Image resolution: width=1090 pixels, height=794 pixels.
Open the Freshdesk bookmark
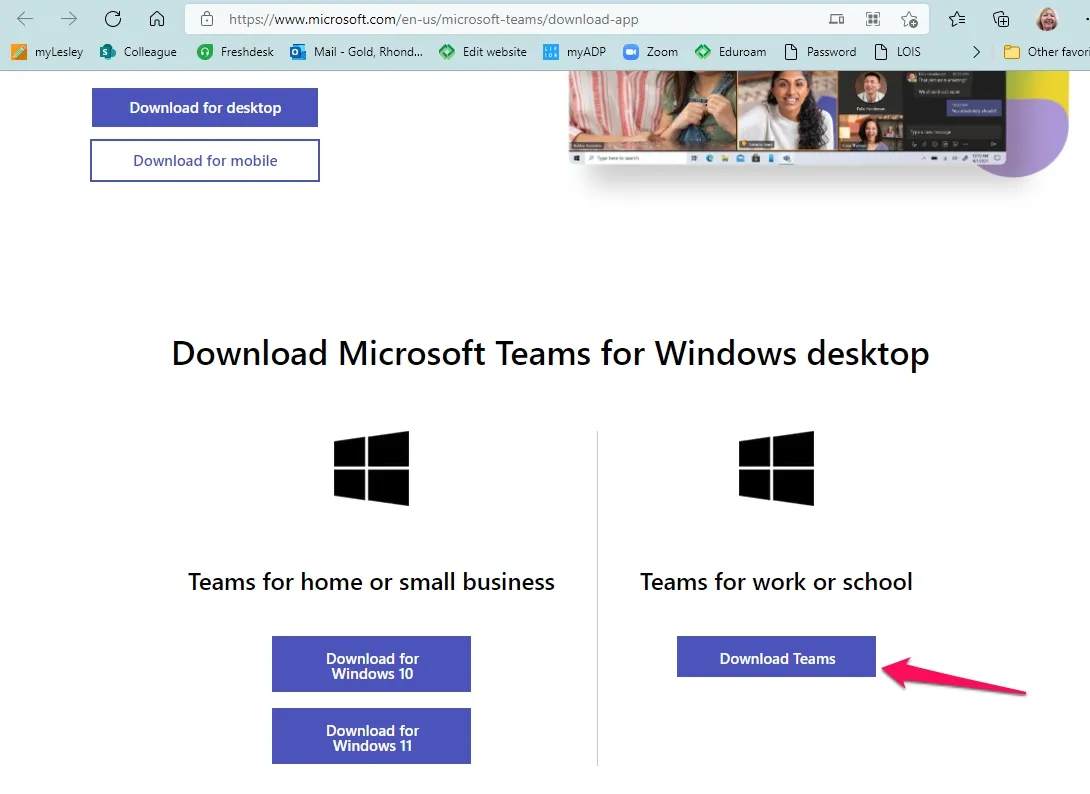(235, 51)
